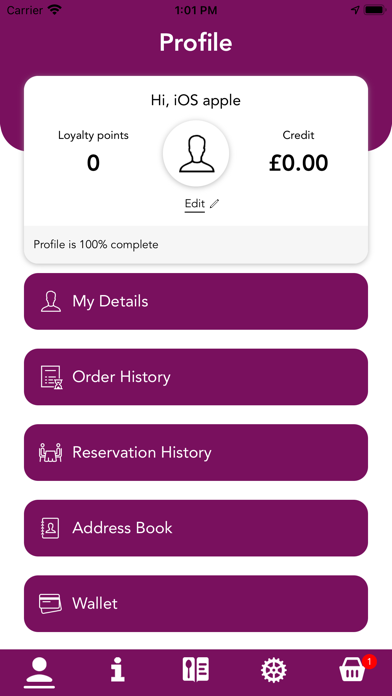Tap the credit card icon on Wallet
This screenshot has height=696, width=392.
[x=50, y=604]
